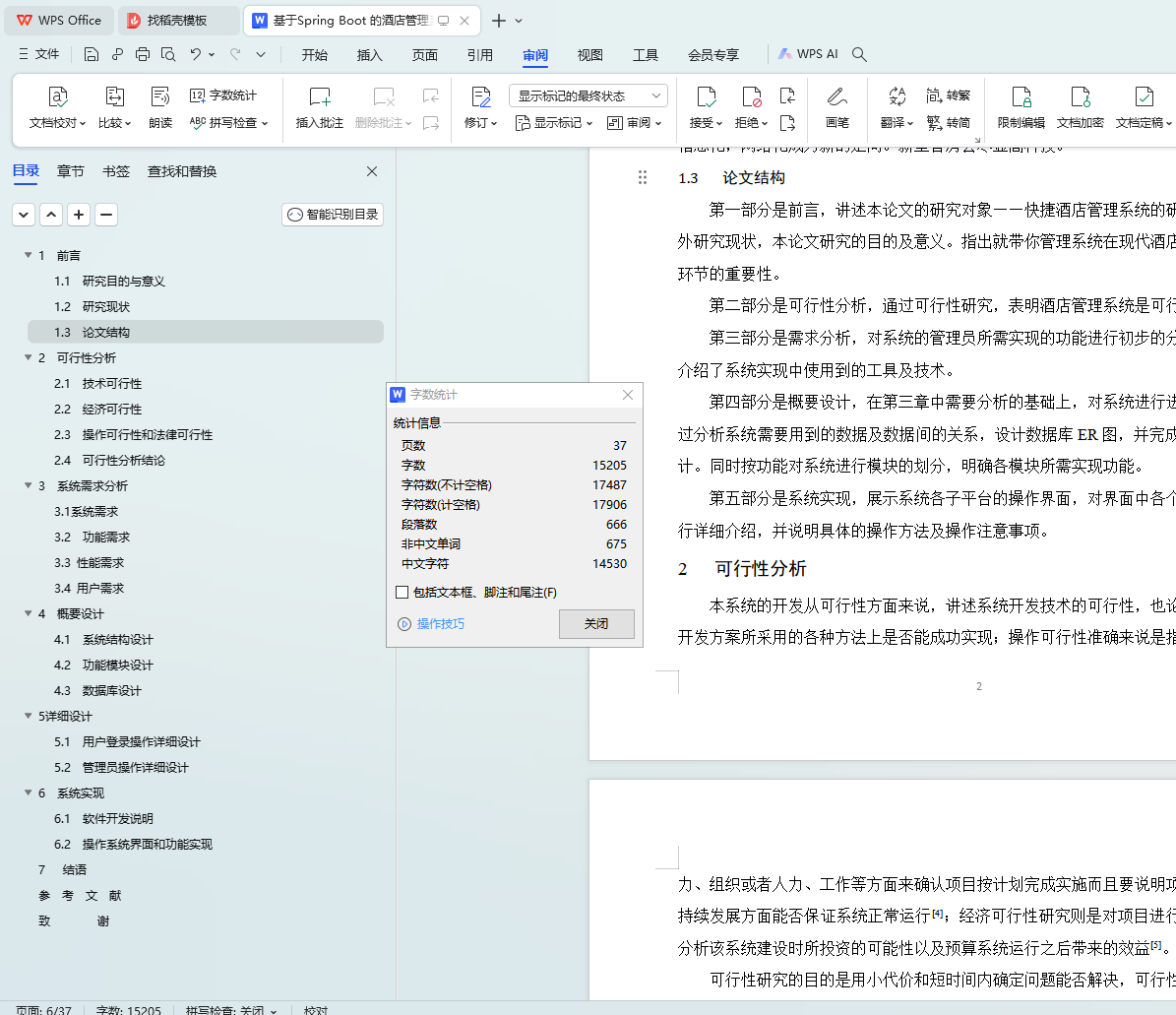Click the Read Aloud (朗读) icon
Viewport: 1176px width, 1015px height.
[160, 107]
